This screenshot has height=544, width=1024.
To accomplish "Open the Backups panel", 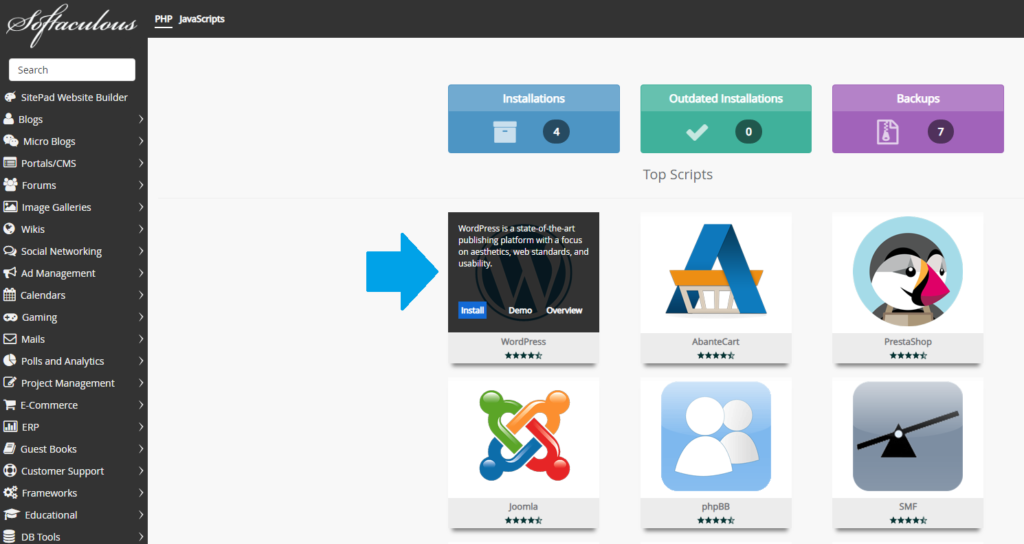I will (918, 119).
